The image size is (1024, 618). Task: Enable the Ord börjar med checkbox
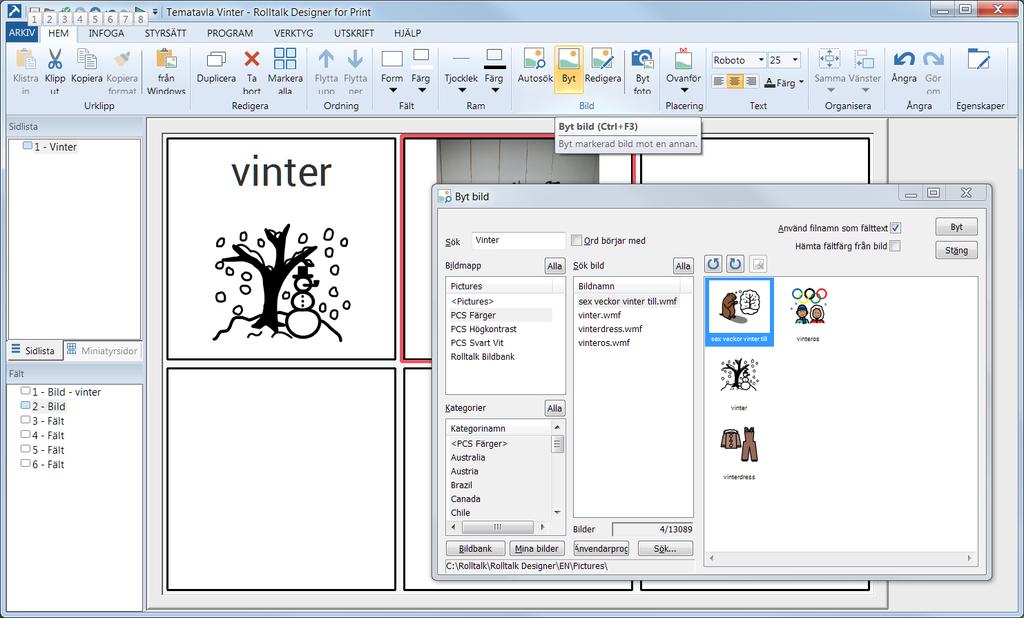pyautogui.click(x=576, y=240)
